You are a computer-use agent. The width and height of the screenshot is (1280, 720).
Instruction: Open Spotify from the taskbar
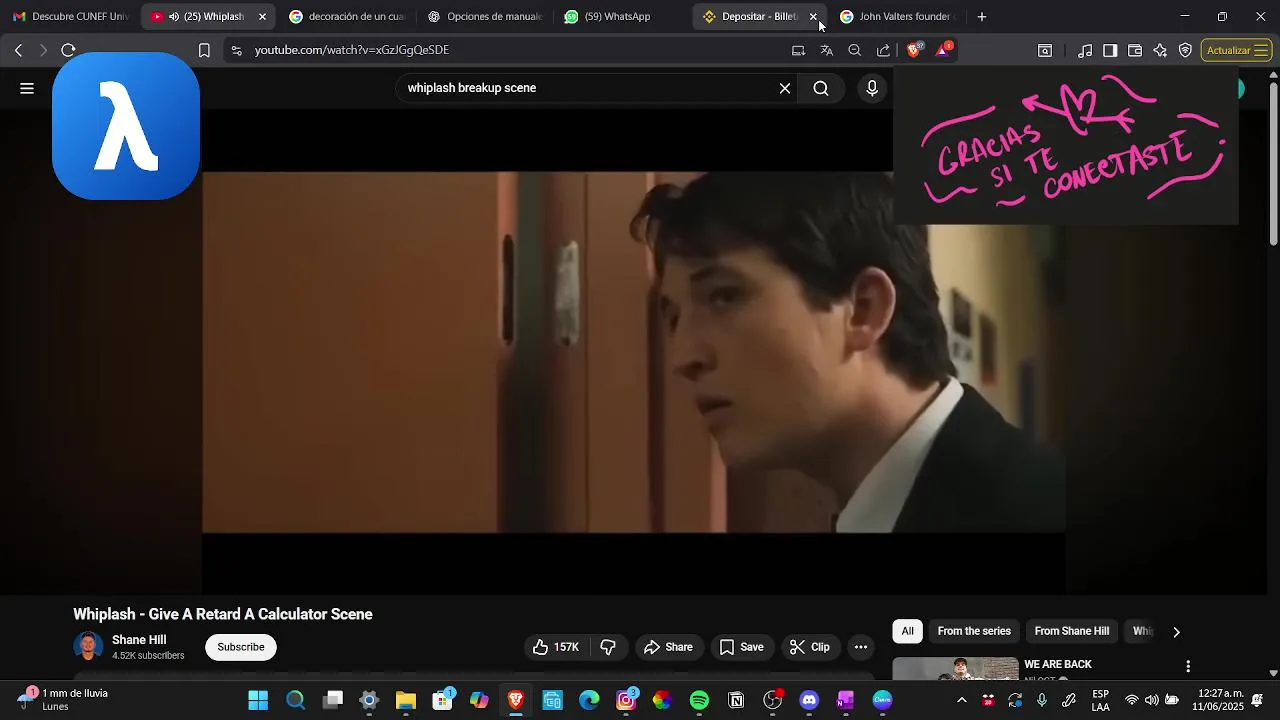tap(699, 700)
